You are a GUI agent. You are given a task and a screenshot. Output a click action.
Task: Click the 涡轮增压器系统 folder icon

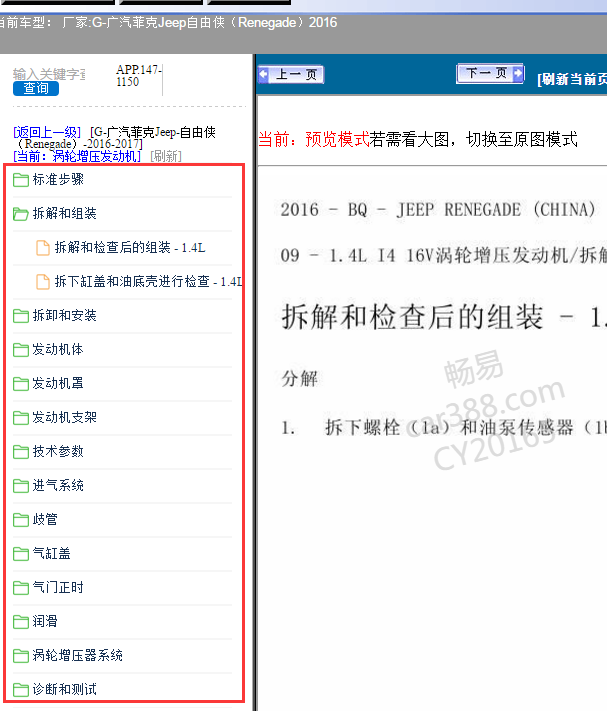point(20,656)
